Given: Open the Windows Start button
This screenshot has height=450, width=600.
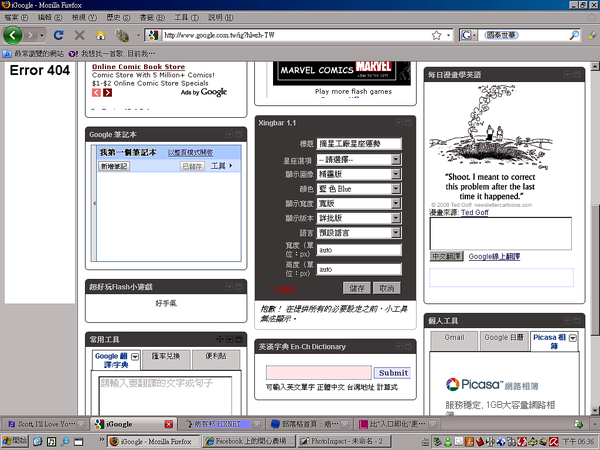Looking at the screenshot, I should point(15,441).
